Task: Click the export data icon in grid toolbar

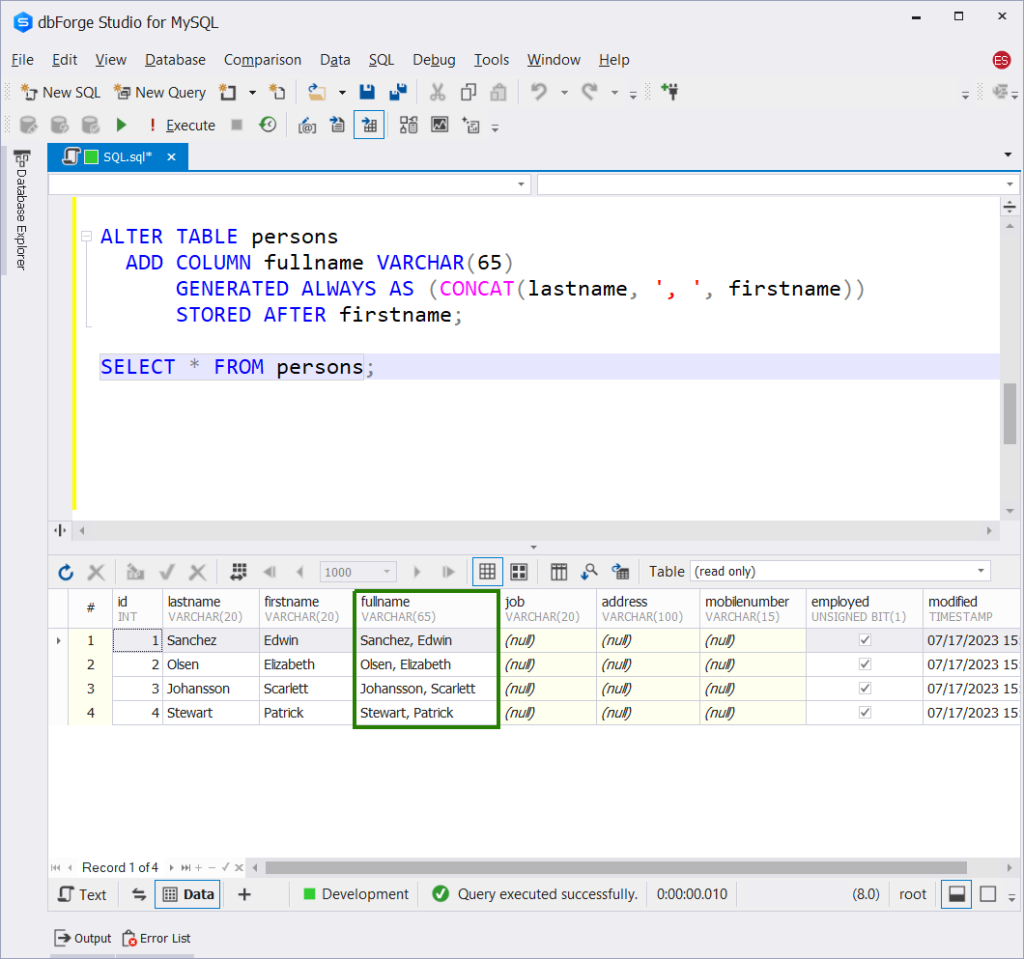Action: [x=620, y=572]
